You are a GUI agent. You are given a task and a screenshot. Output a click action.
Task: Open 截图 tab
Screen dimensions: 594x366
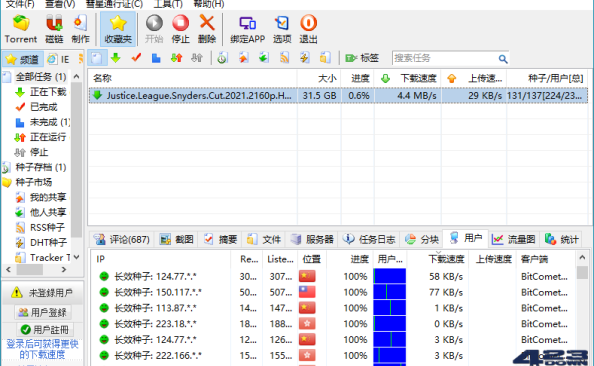(177, 239)
